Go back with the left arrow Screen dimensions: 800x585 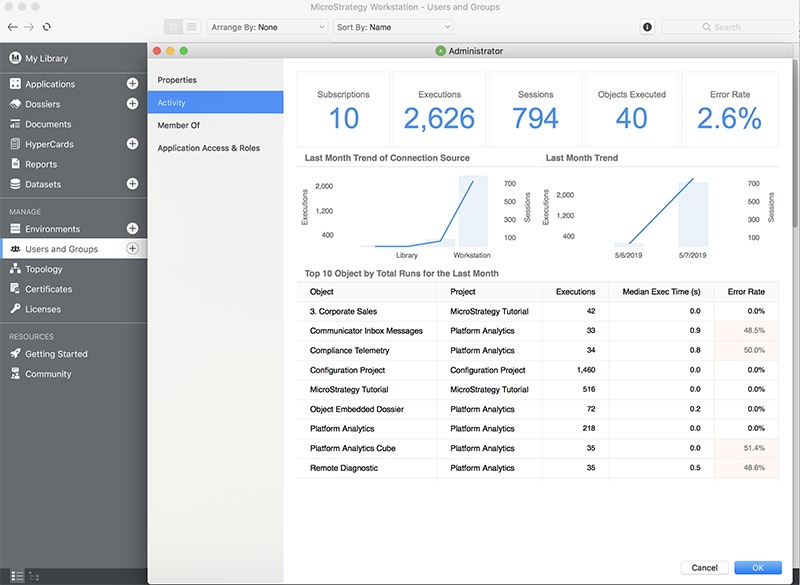[13, 27]
